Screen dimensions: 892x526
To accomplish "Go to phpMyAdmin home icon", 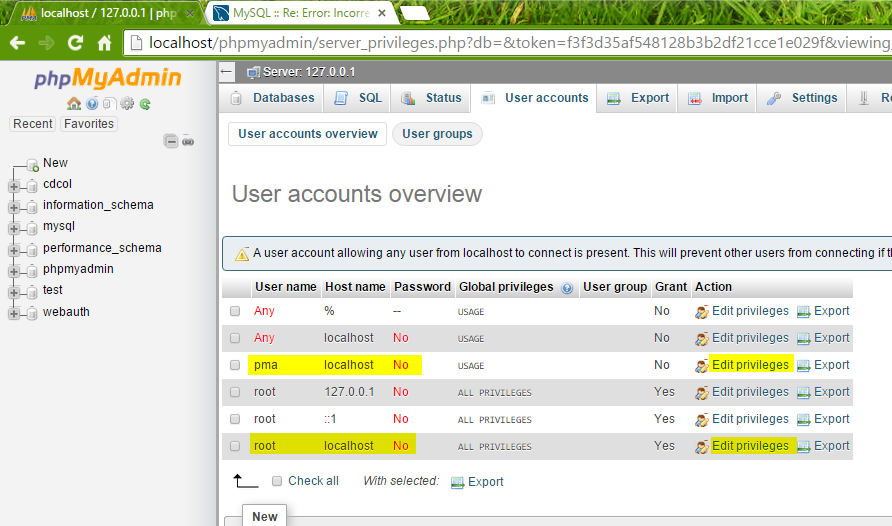I will pyautogui.click(x=74, y=103).
